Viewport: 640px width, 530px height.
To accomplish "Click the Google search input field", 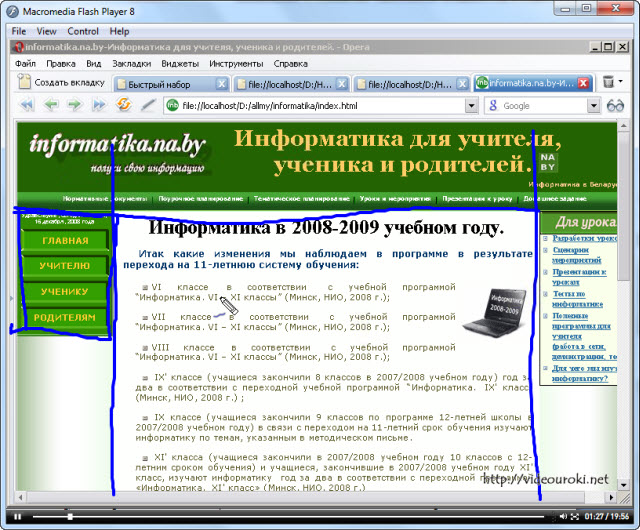I will coord(543,106).
